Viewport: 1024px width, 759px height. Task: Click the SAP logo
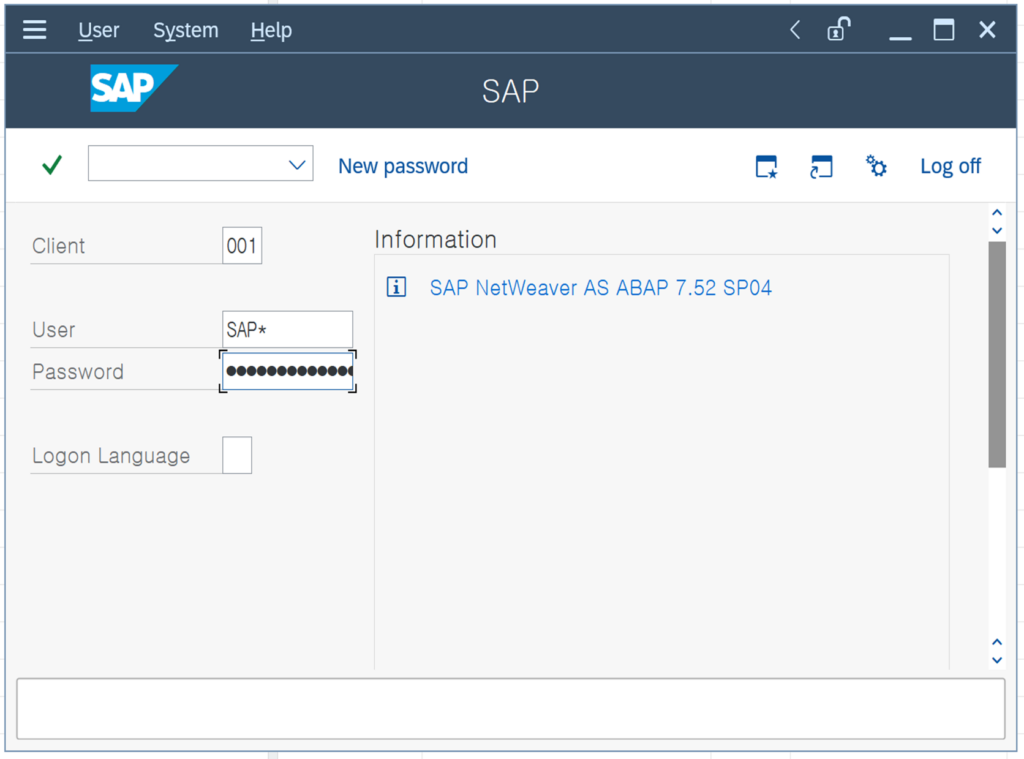click(133, 88)
